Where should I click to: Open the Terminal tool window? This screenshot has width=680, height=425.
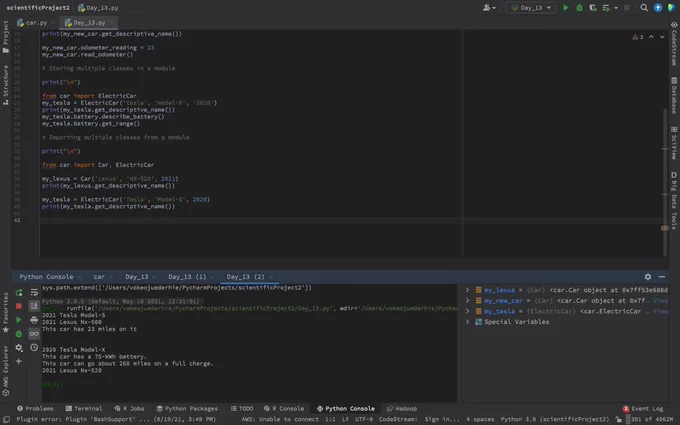(x=84, y=409)
